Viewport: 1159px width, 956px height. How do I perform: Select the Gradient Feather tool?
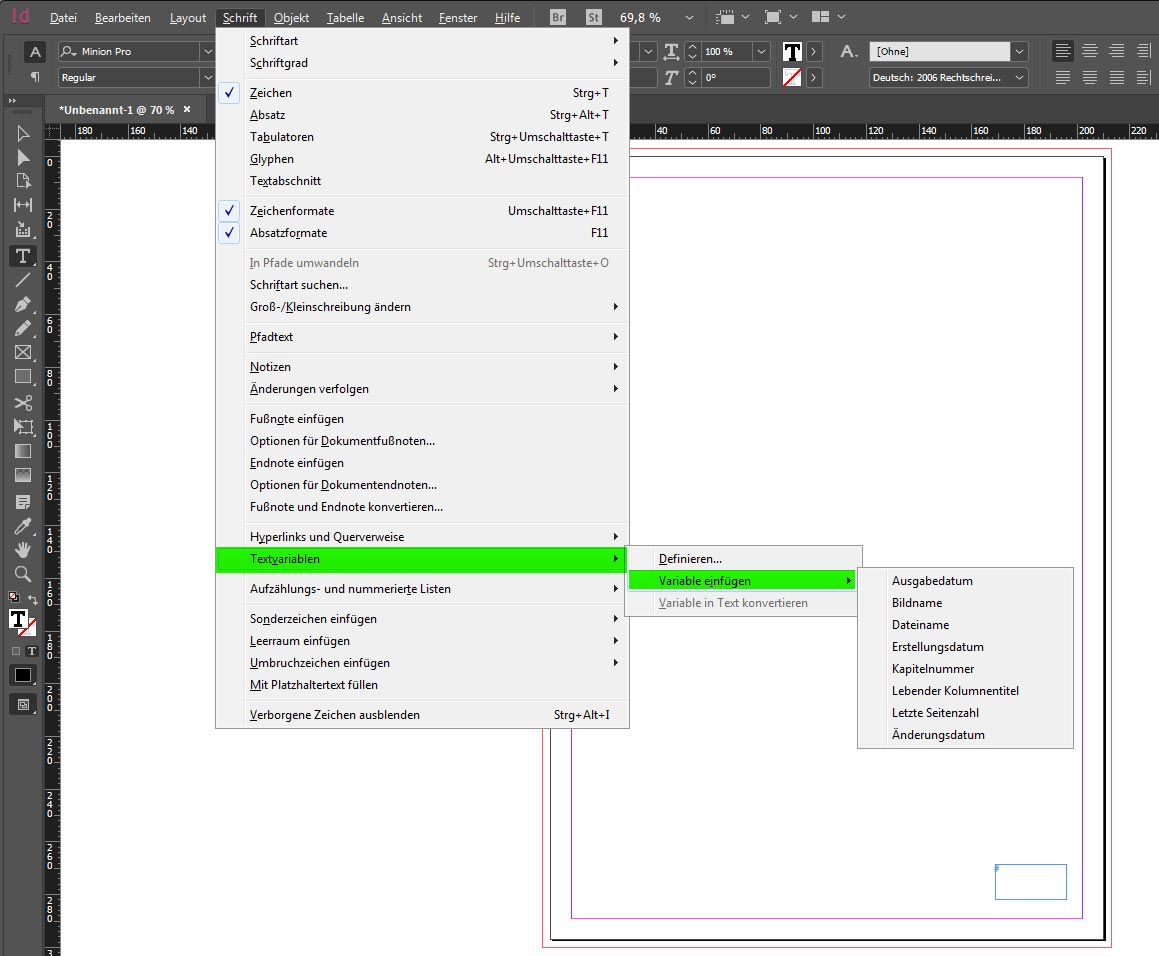(23, 475)
